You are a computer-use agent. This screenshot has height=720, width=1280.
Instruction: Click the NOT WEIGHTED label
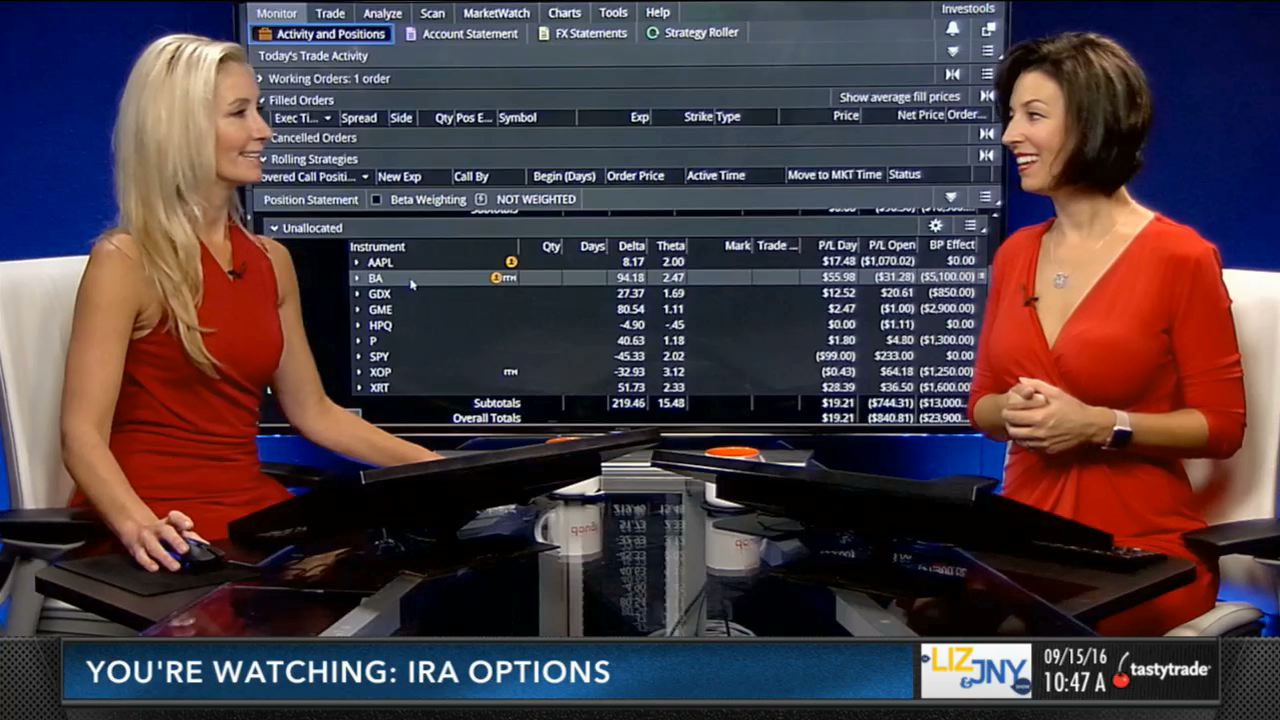point(536,199)
